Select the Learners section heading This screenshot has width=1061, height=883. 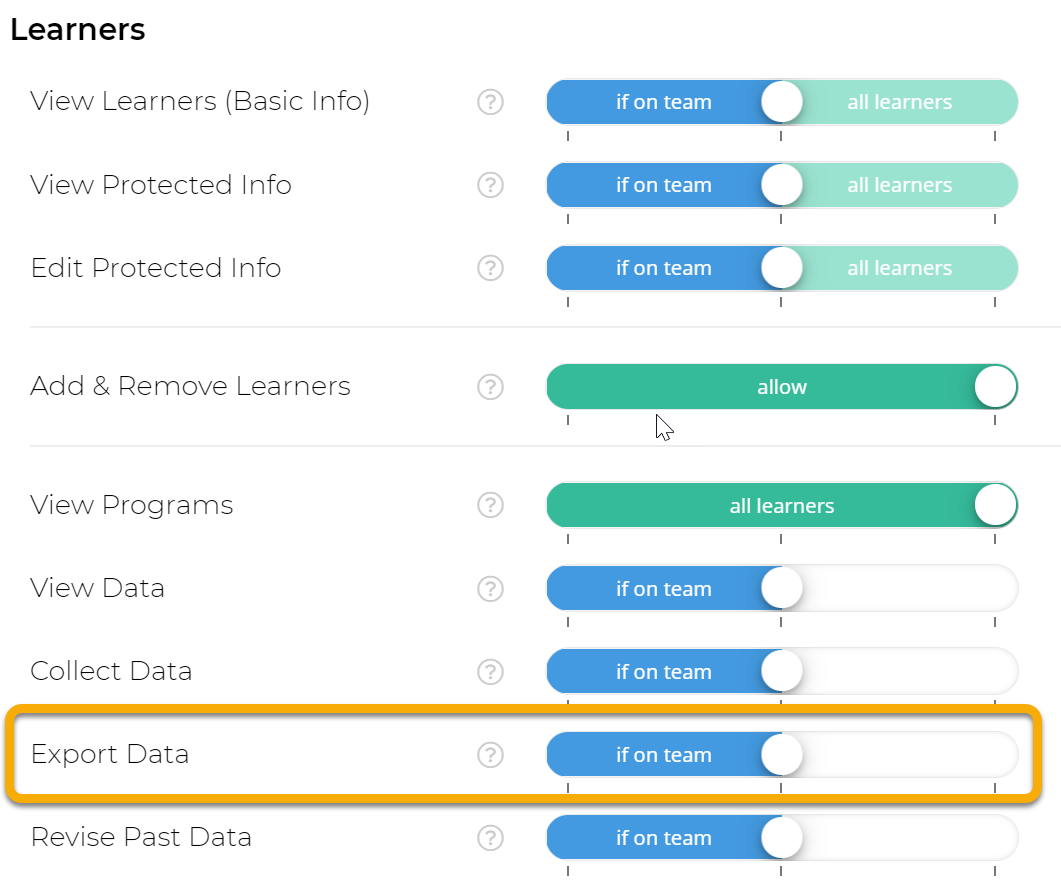77,30
